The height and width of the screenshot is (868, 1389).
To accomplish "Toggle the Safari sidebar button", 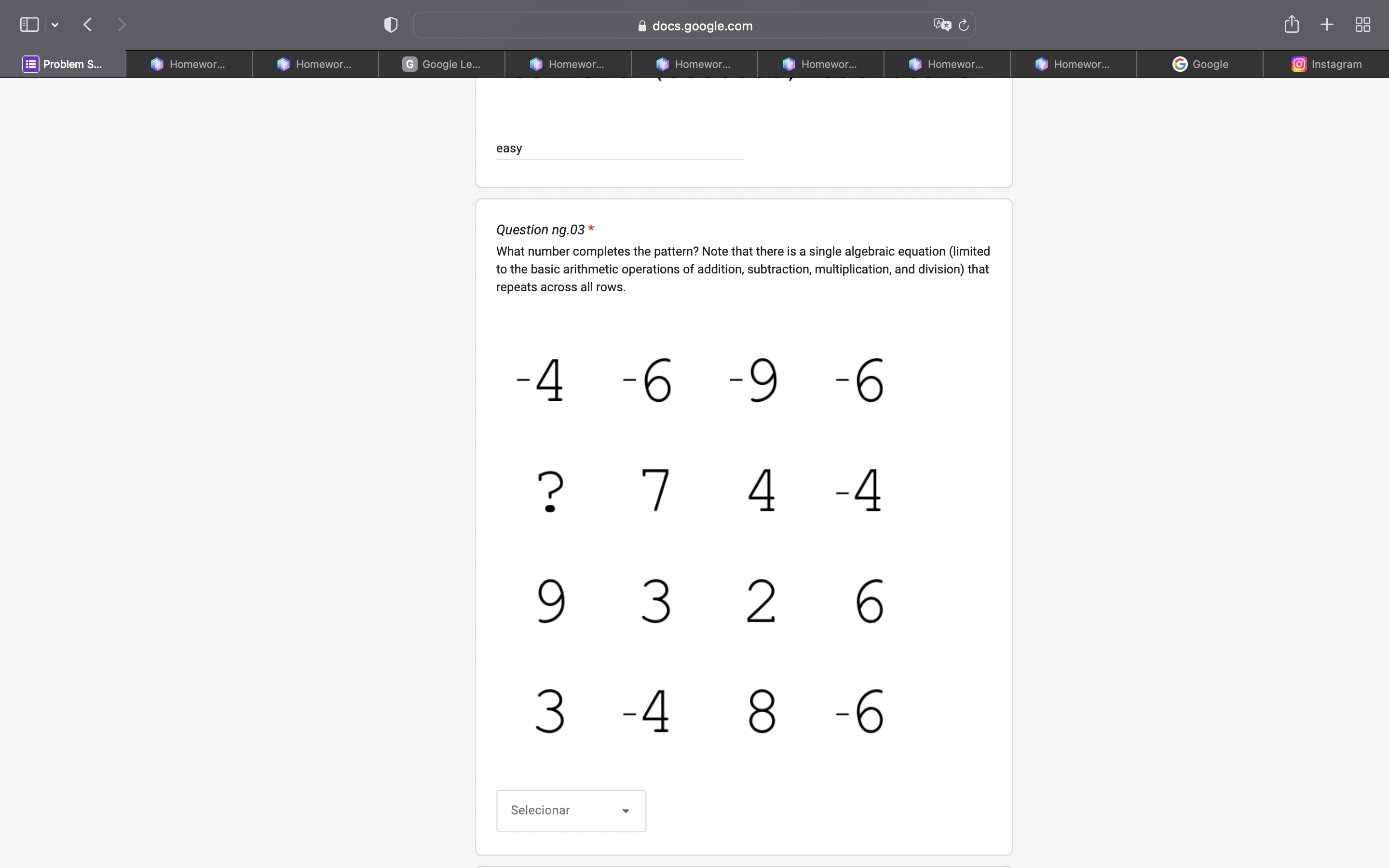I will pos(29,25).
